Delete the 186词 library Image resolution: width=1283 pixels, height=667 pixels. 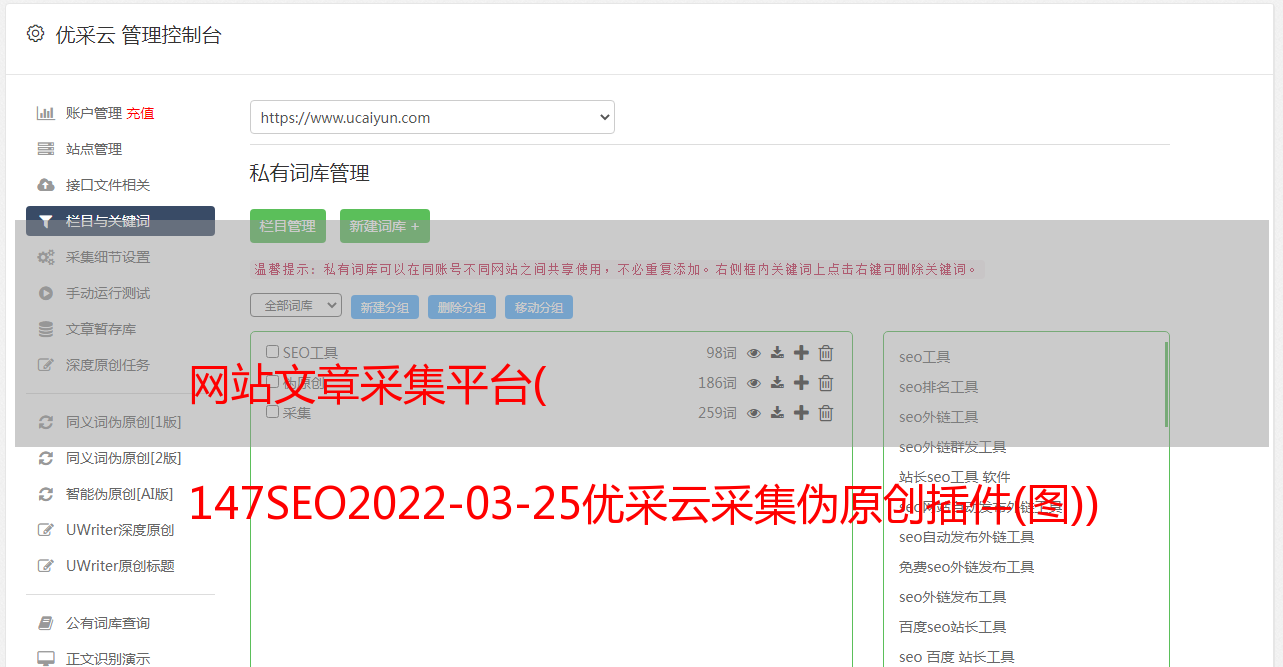pos(826,383)
